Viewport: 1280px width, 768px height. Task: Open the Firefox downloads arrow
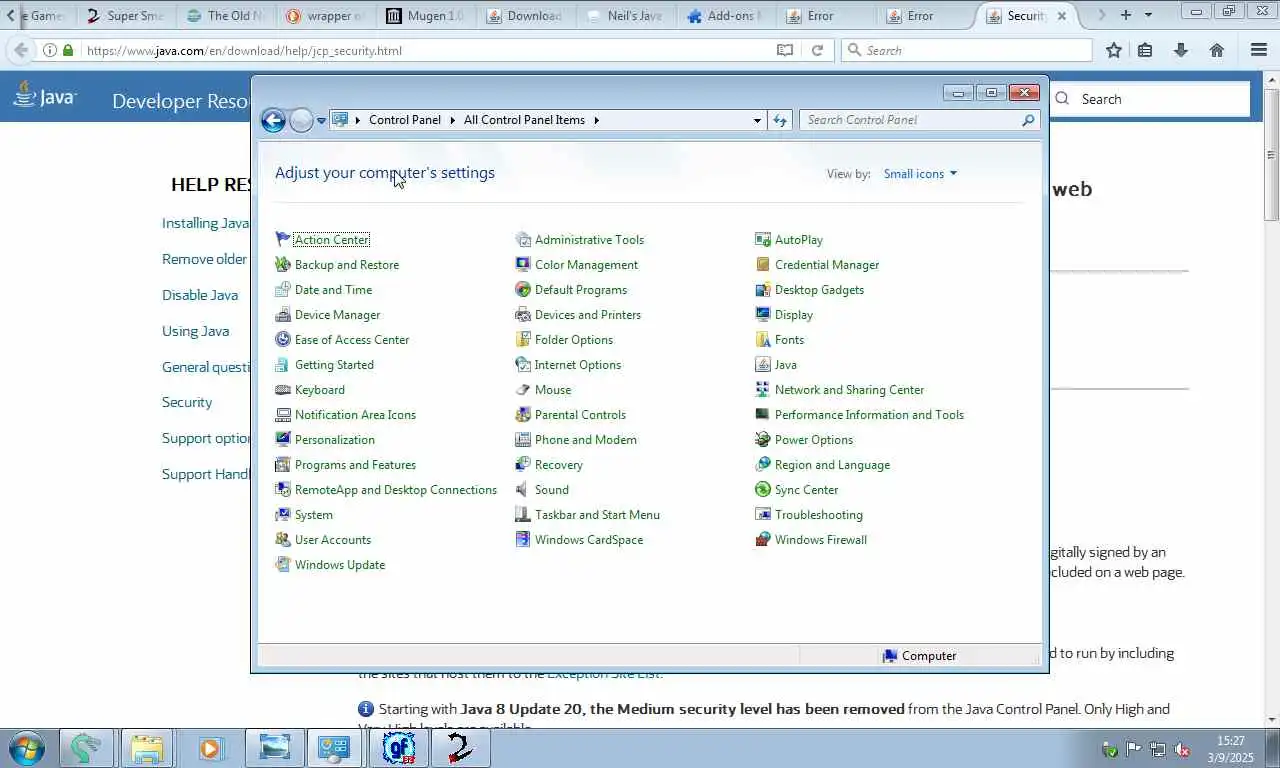point(1181,50)
